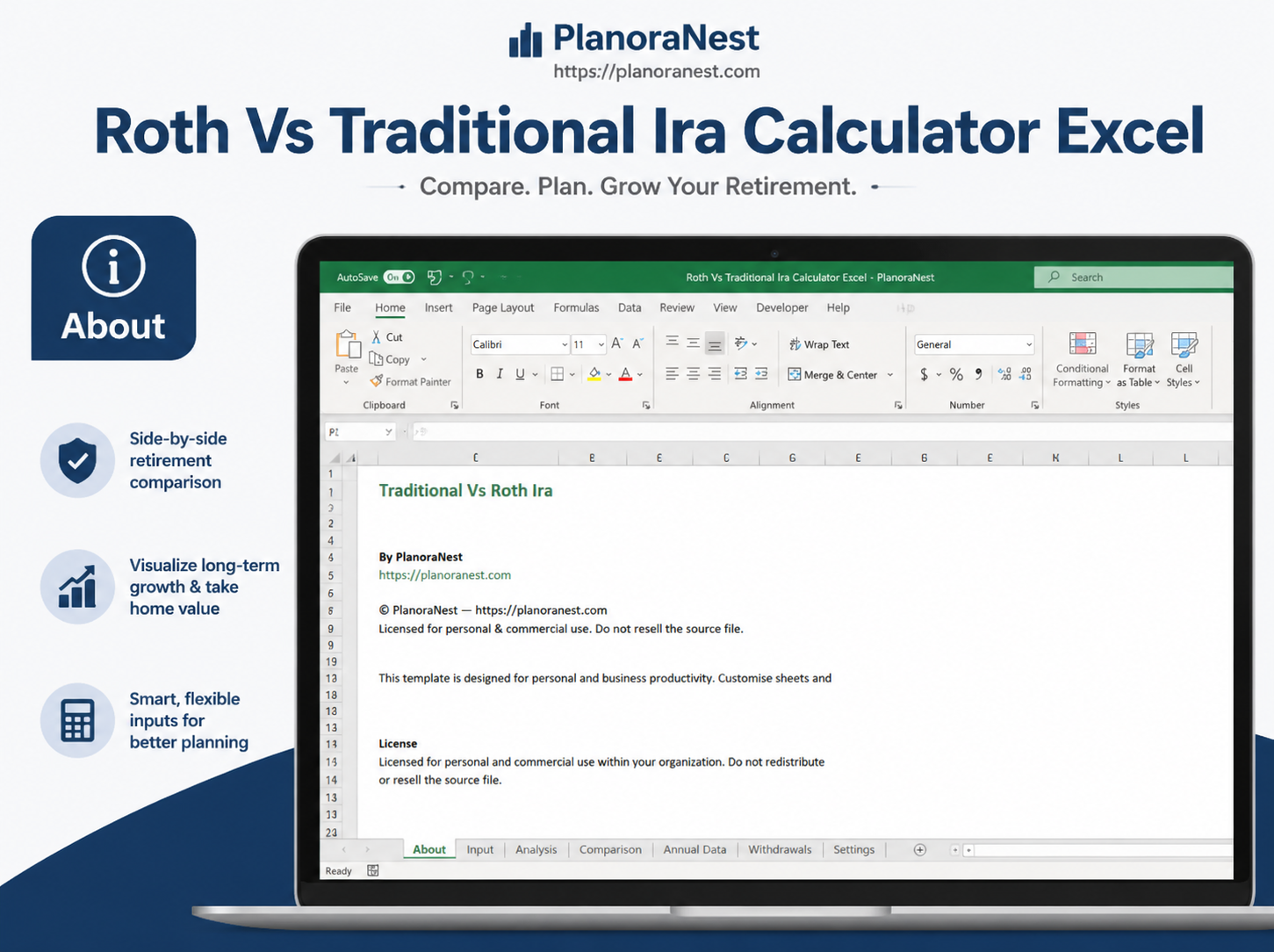Viewport: 1274px width, 952px height.
Task: Apply cell borders icon
Action: point(557,374)
